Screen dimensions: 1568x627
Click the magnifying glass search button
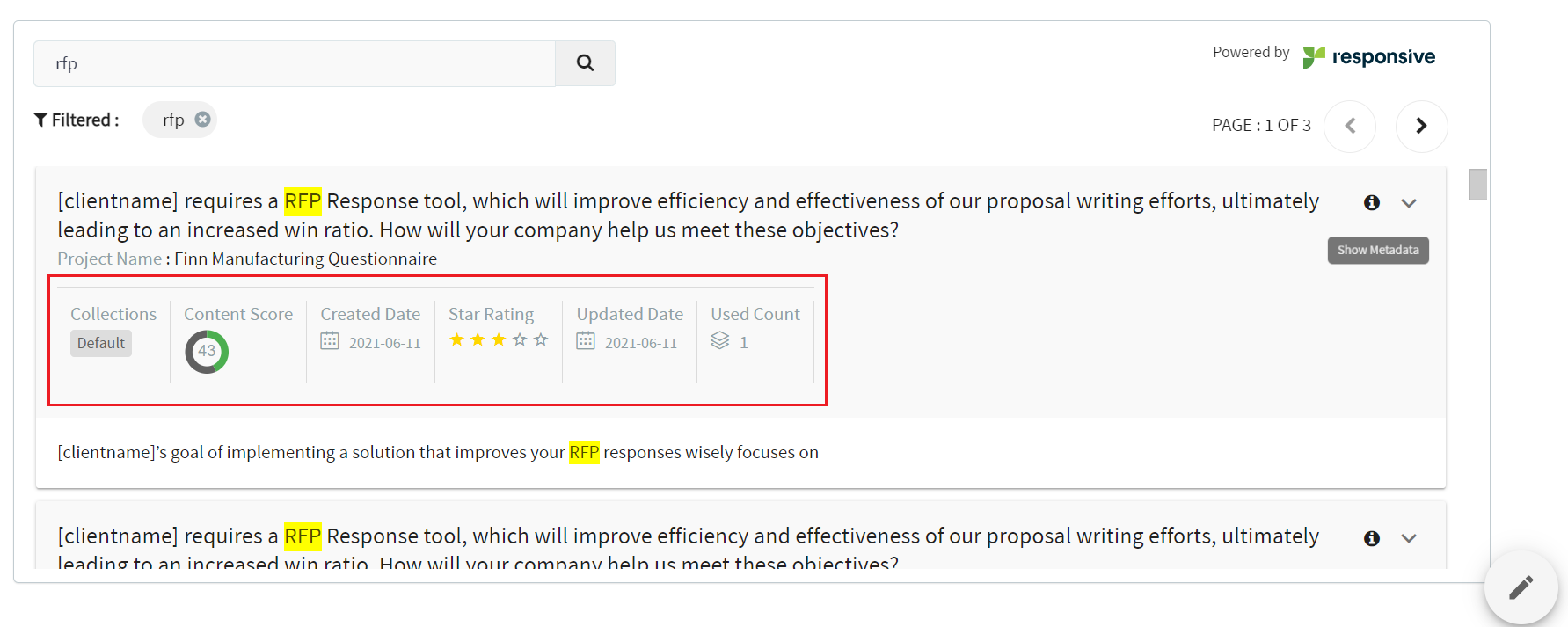585,63
